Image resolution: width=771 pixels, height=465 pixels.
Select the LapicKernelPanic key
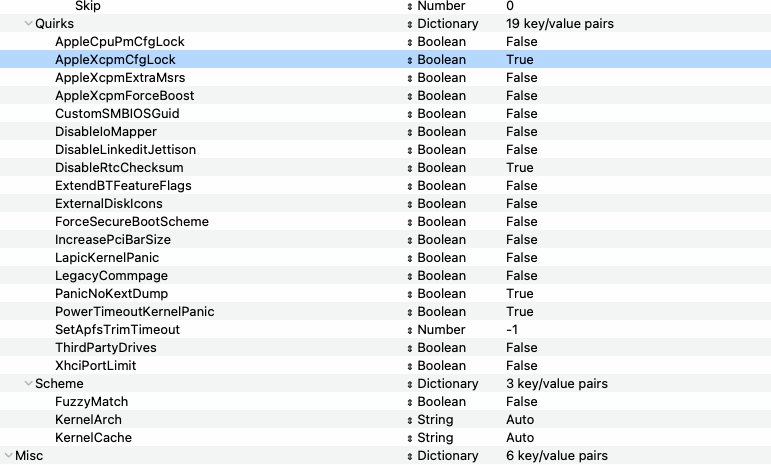[x=107, y=258]
